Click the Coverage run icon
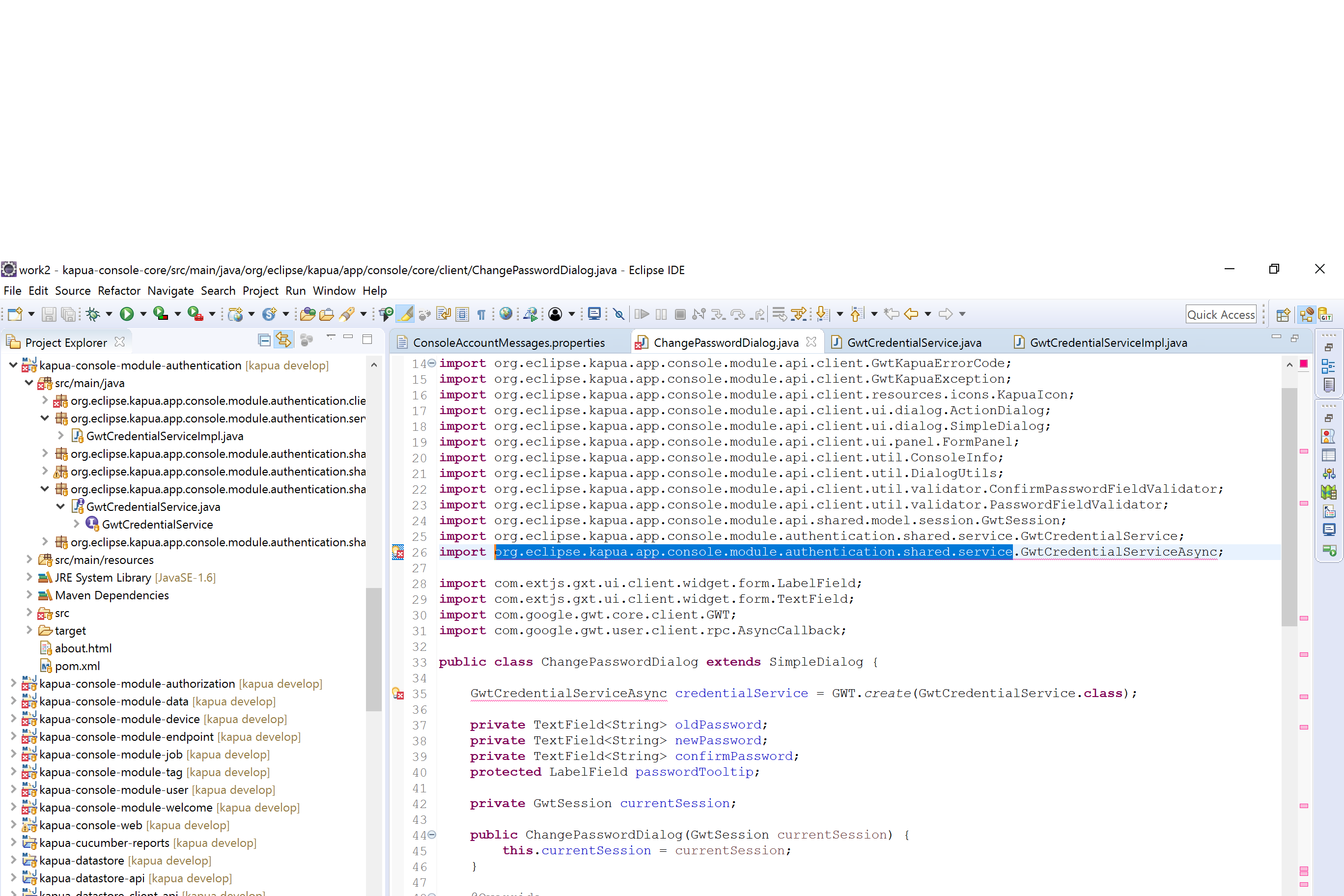This screenshot has height=896, width=1344. (x=161, y=314)
